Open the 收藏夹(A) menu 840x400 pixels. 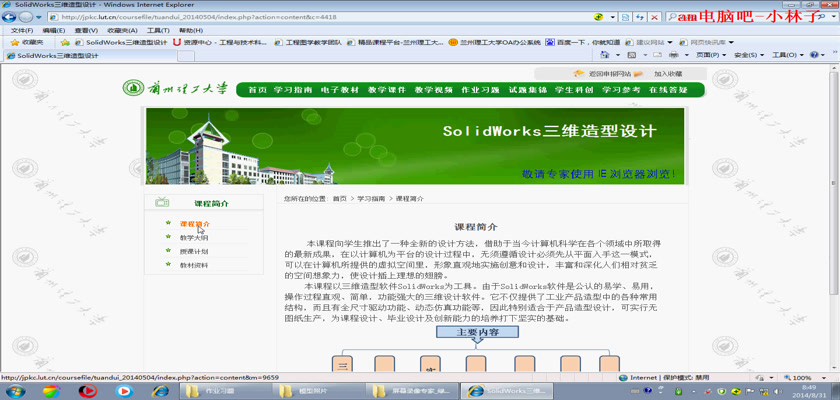coord(122,30)
